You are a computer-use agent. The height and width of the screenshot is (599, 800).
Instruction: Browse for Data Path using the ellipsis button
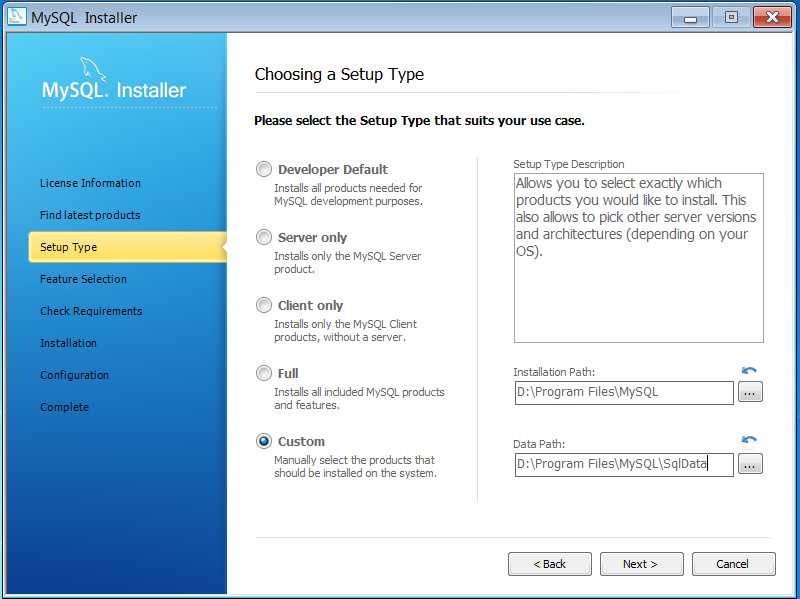click(x=750, y=464)
